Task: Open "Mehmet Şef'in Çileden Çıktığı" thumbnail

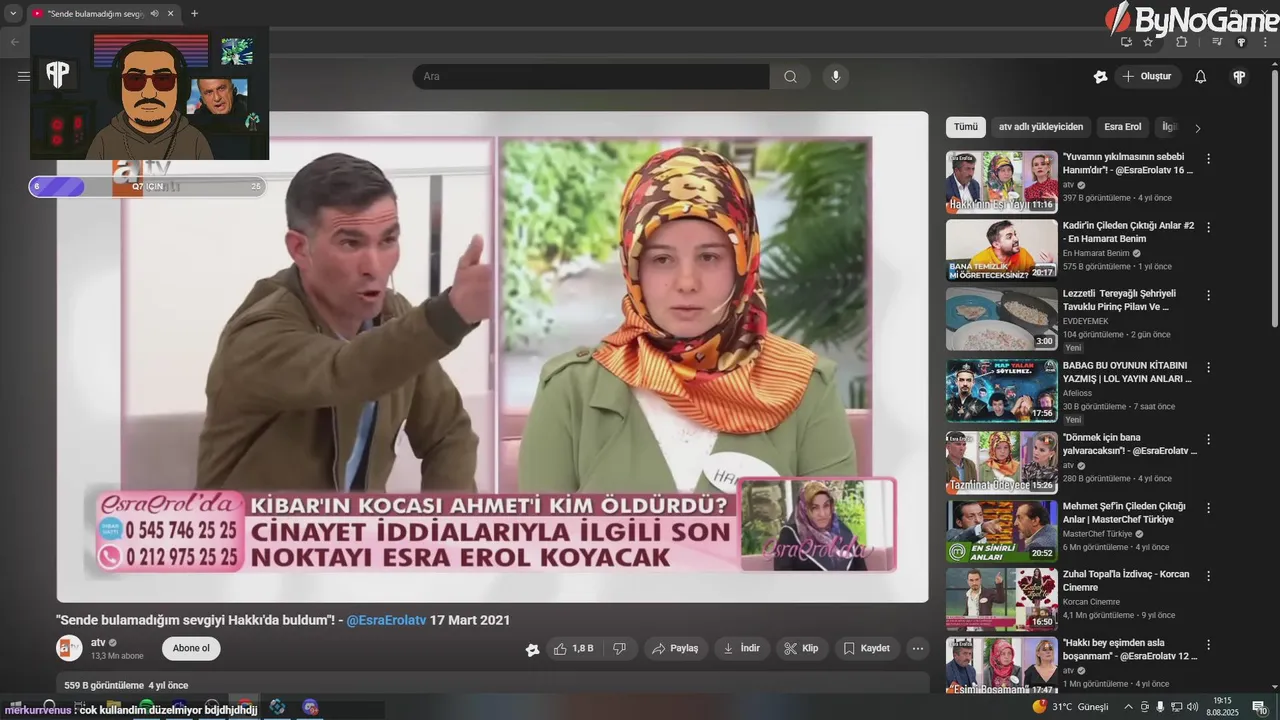Action: click(x=1001, y=531)
